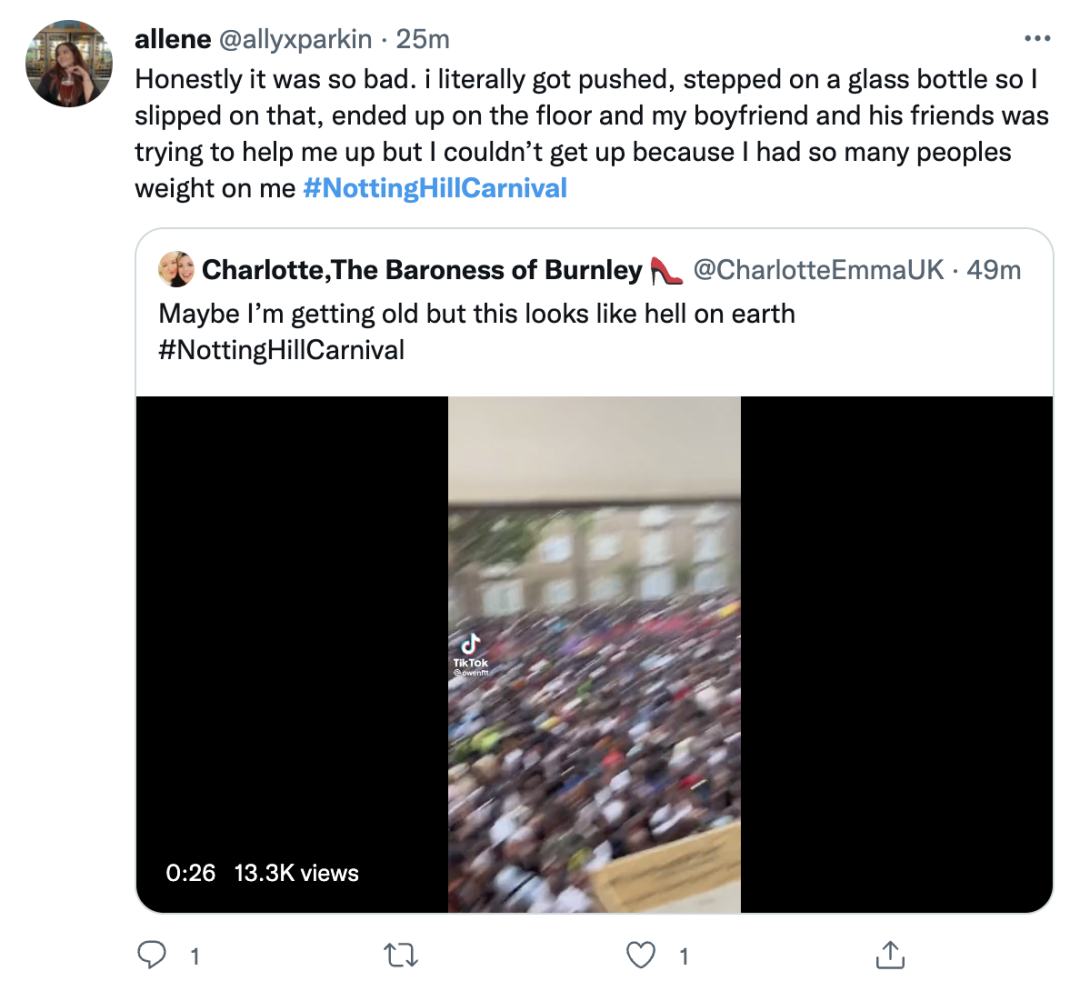Click the 13.3K views label on video
The width and height of the screenshot is (1080, 991).
296,872
